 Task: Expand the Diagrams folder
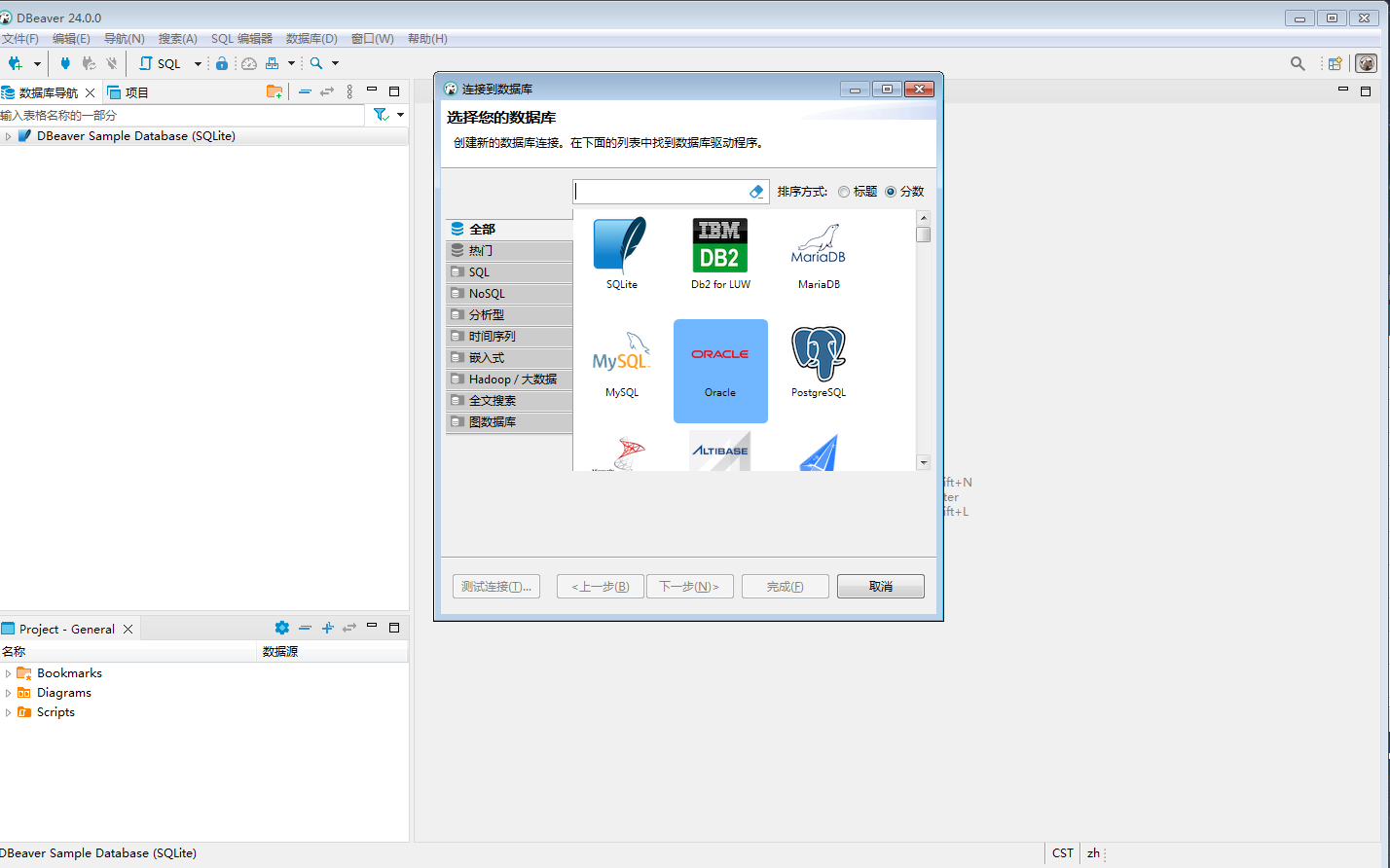[x=8, y=693]
